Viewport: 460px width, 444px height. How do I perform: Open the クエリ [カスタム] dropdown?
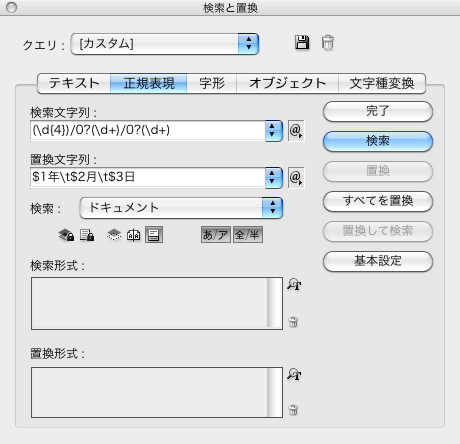click(x=165, y=44)
